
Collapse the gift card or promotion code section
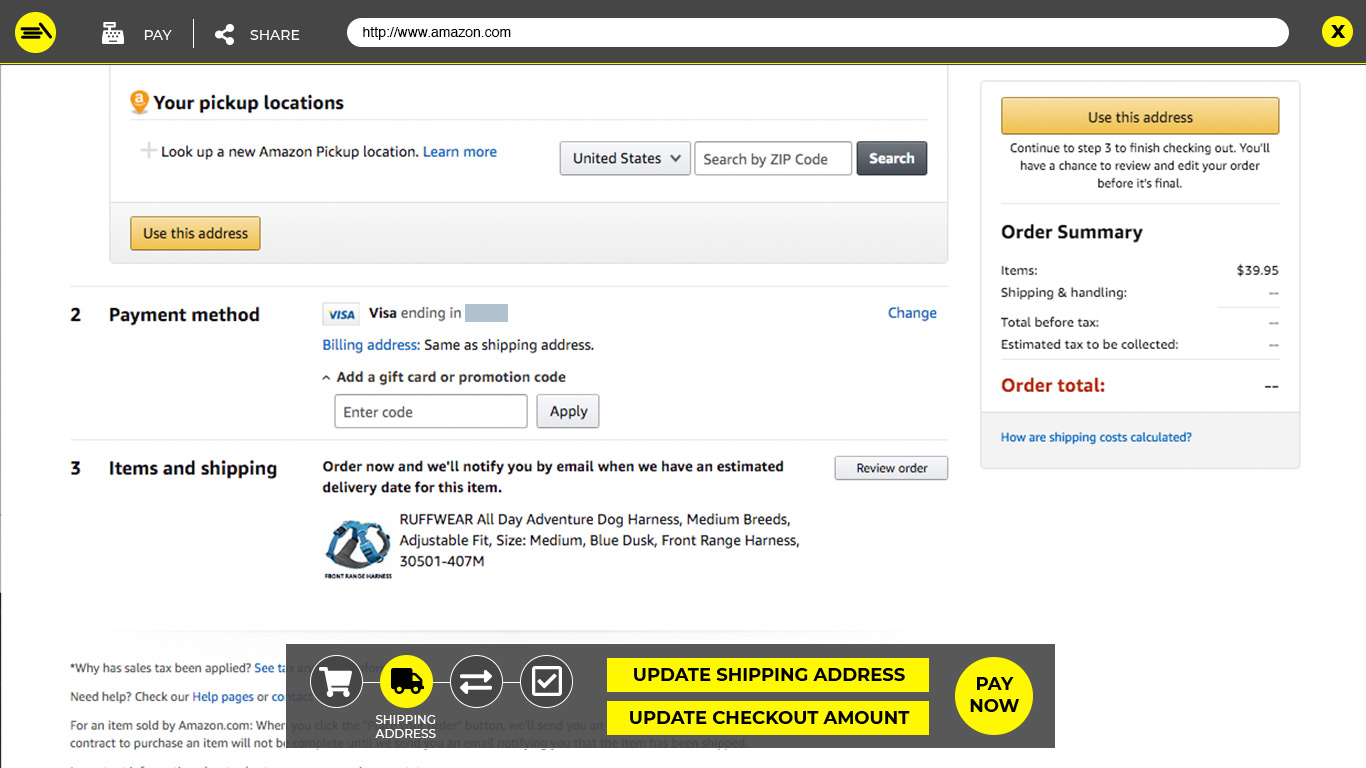click(x=326, y=378)
